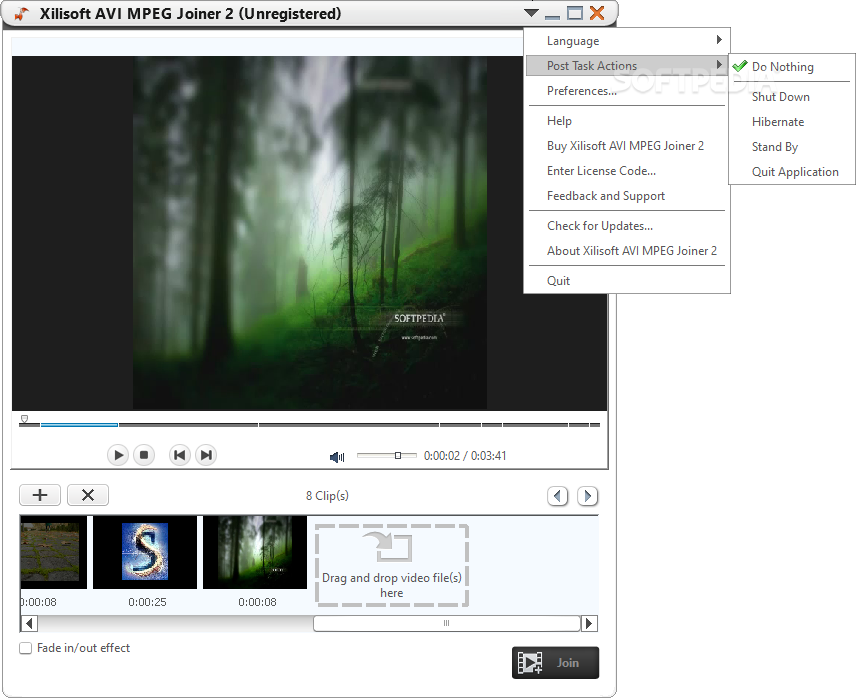The image size is (856, 698).
Task: Click the Join button
Action: pos(555,663)
